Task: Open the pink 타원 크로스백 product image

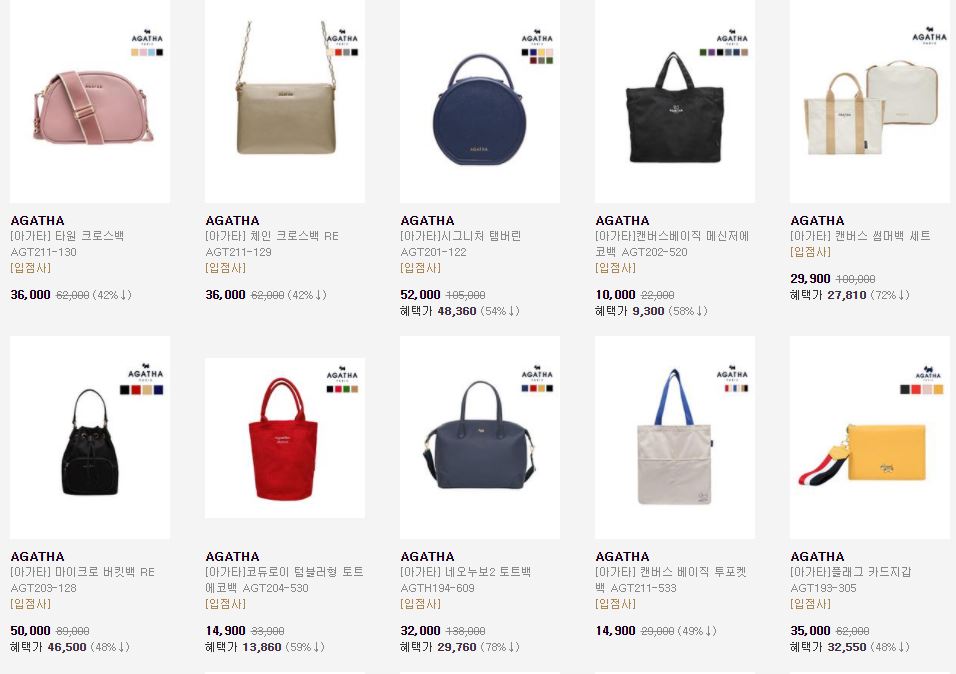Action: click(x=90, y=101)
